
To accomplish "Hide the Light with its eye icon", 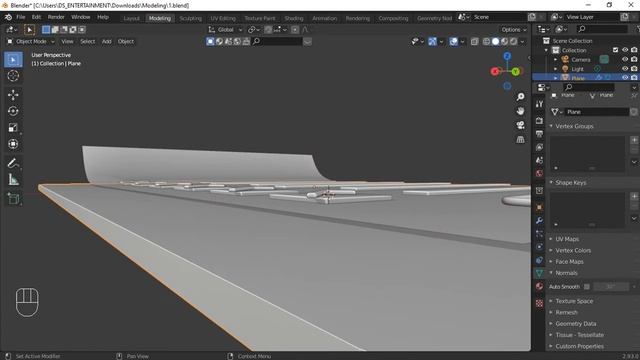I will pos(625,69).
